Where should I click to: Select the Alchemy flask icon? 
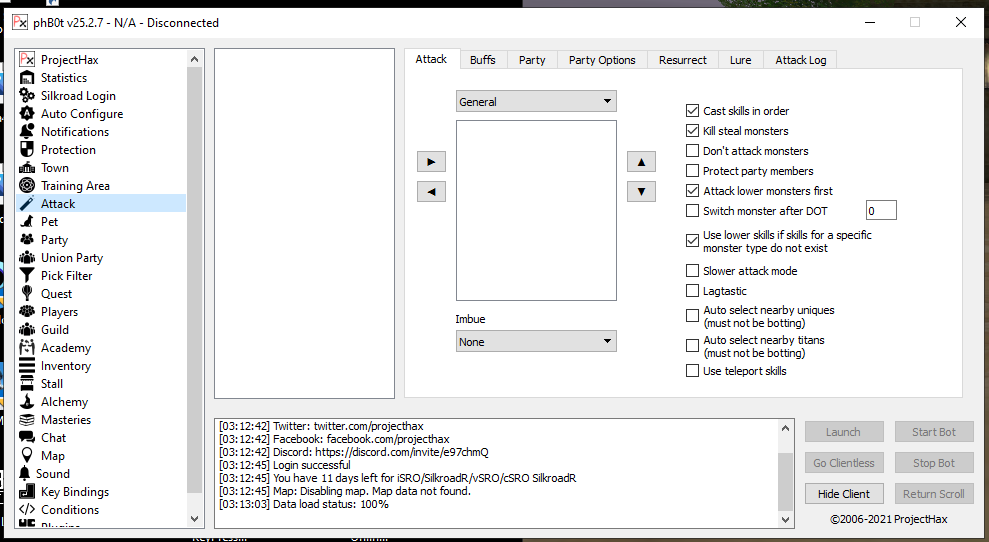point(28,402)
